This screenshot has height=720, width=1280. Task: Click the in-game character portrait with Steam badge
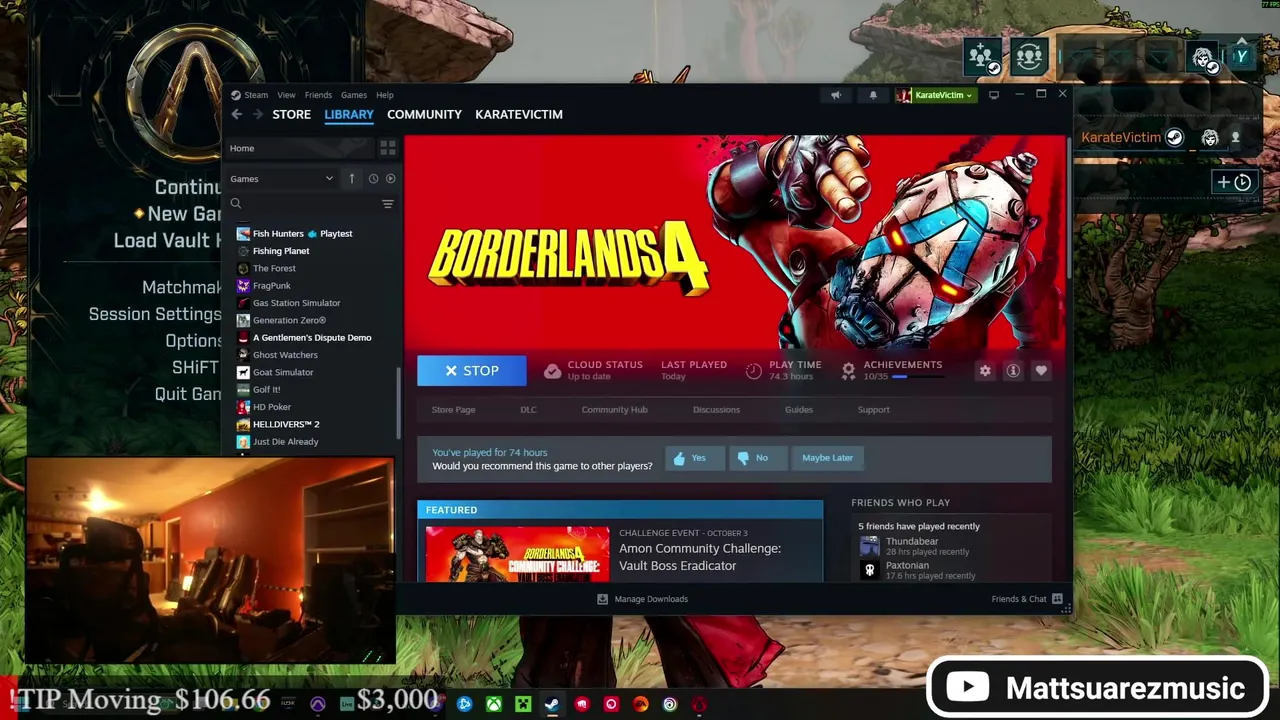pos(1204,57)
